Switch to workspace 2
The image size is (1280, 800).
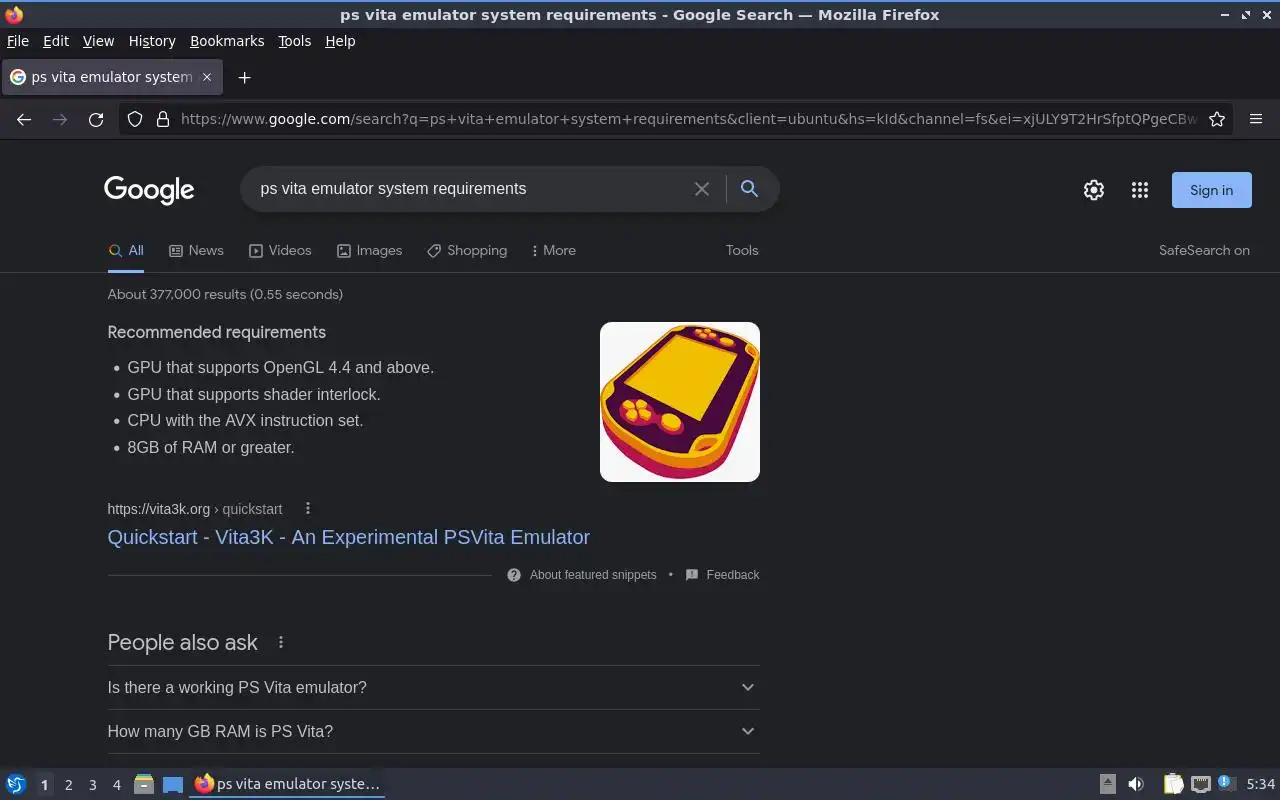click(x=68, y=785)
